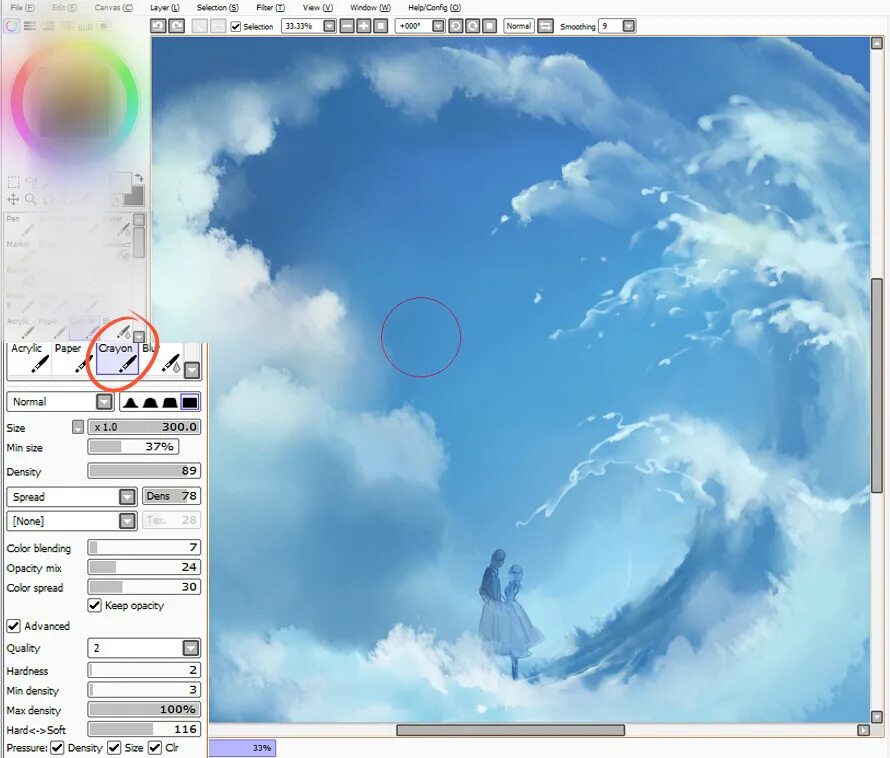The width and height of the screenshot is (890, 758).
Task: Click the Undo arrow in the toolbar
Action: pos(158,26)
